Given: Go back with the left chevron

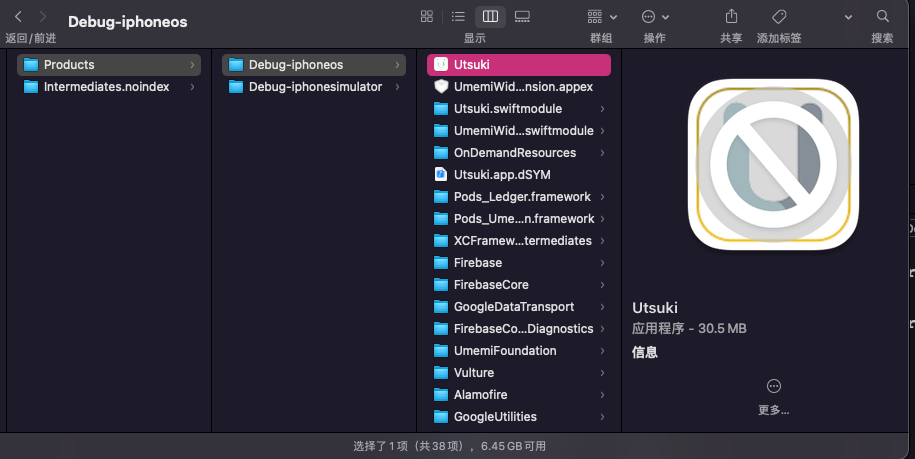Looking at the screenshot, I should pyautogui.click(x=18, y=16).
